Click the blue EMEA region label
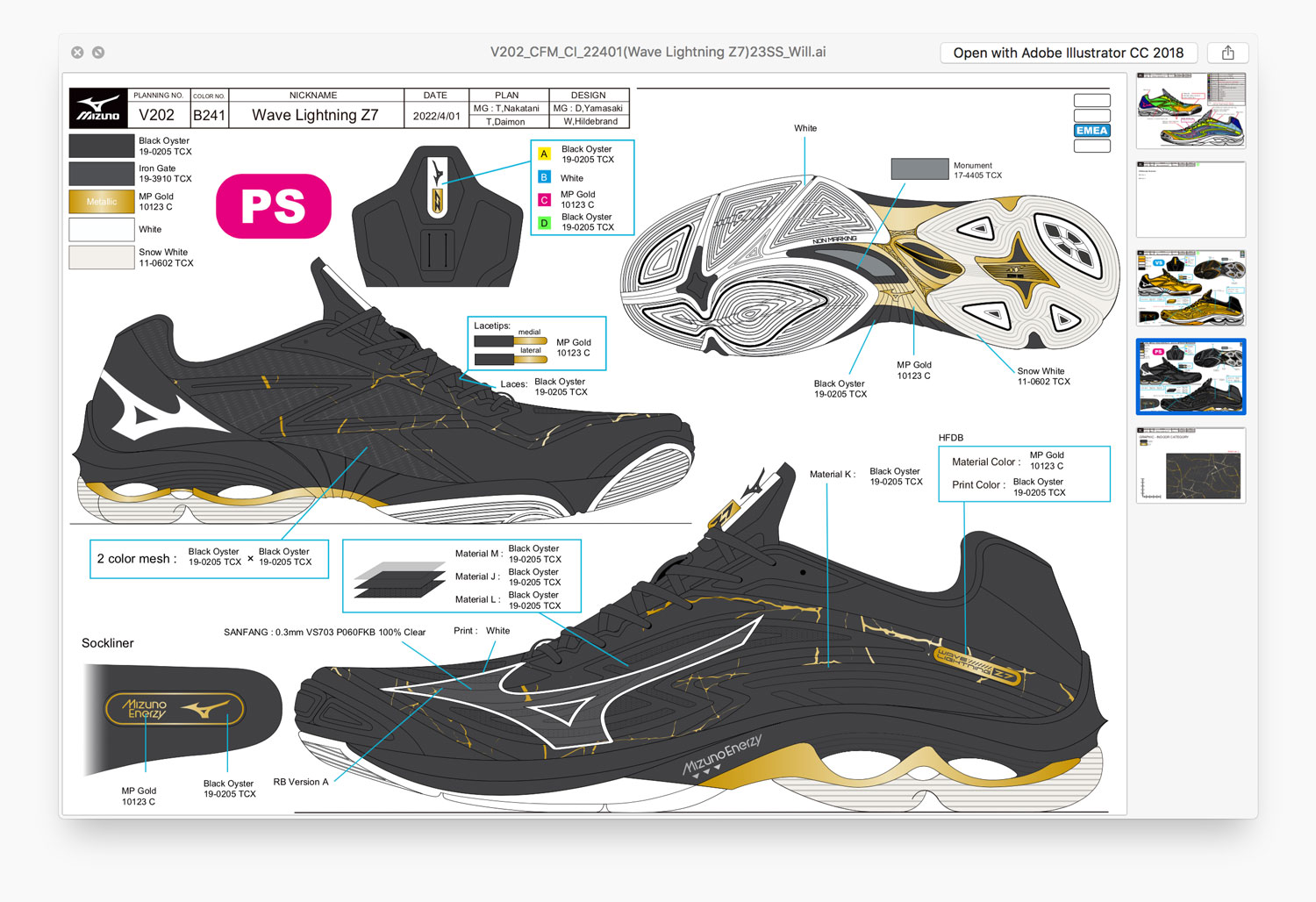The image size is (1316, 902). (1091, 131)
